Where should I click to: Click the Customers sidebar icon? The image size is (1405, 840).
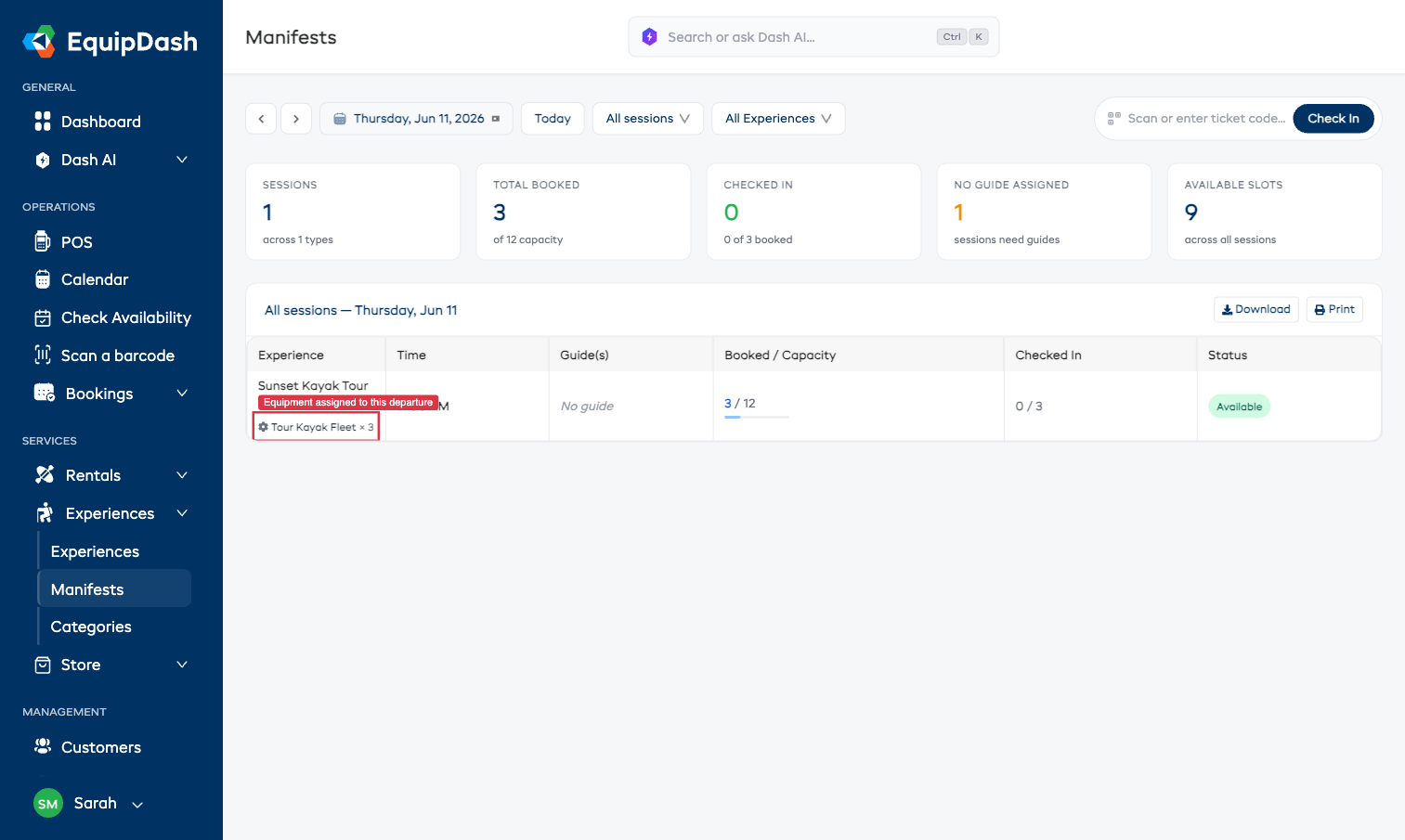tap(43, 746)
